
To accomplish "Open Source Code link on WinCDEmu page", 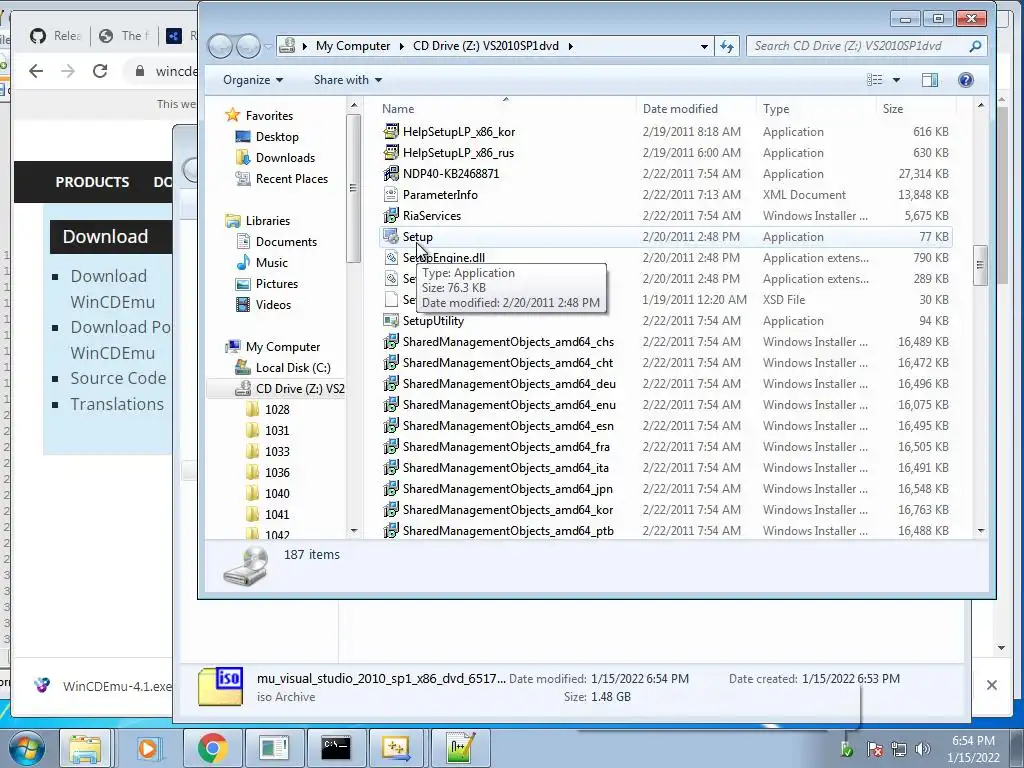I will tap(118, 378).
